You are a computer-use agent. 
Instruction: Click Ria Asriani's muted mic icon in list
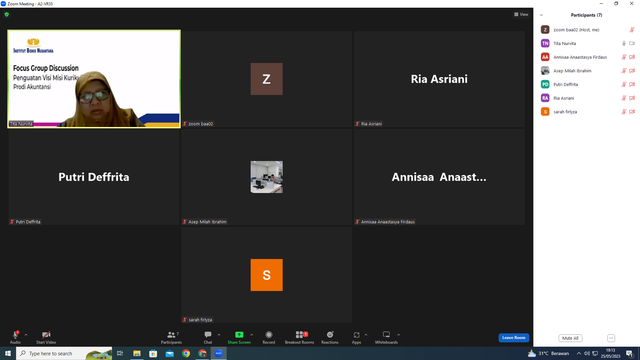pyautogui.click(x=624, y=98)
